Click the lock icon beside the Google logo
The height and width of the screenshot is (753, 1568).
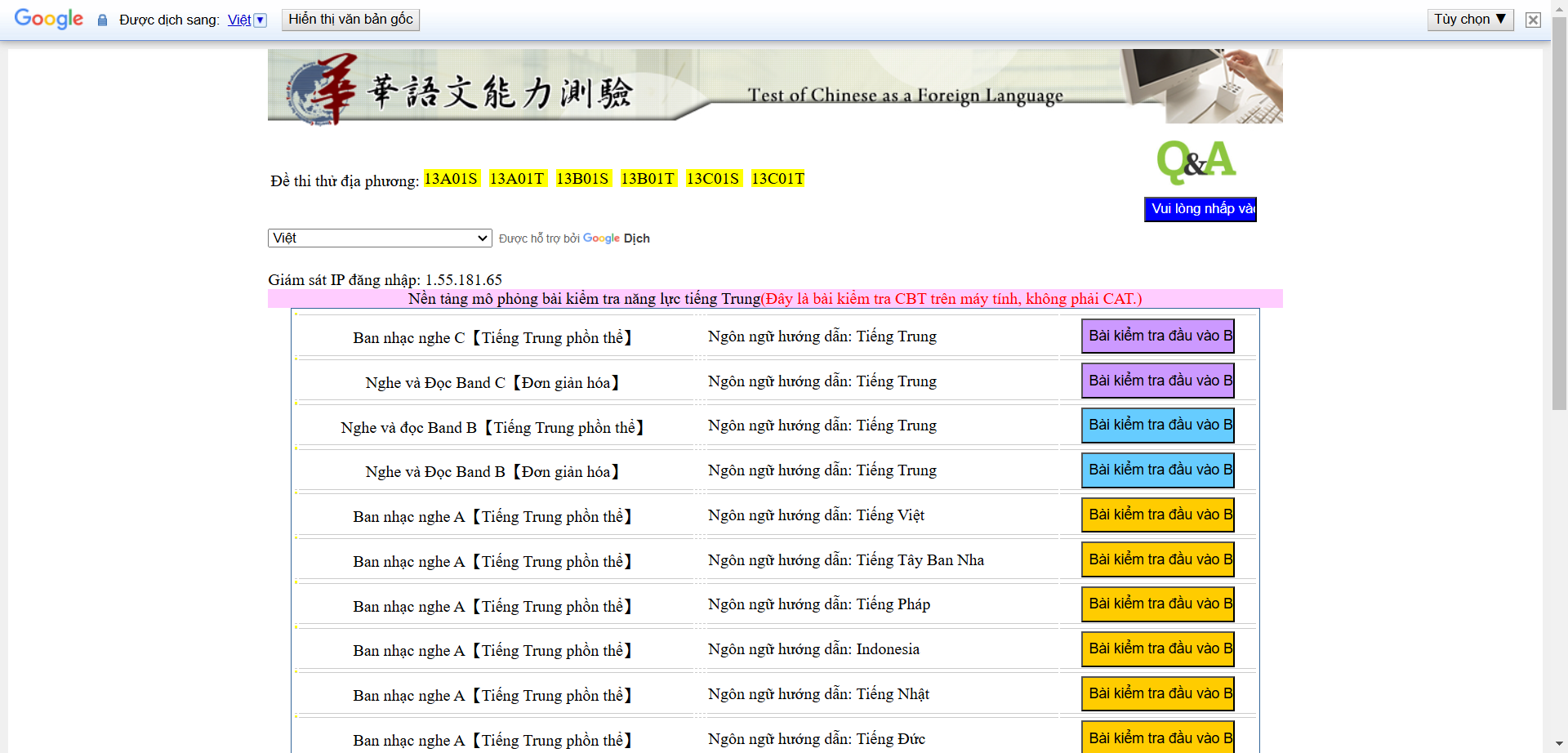pos(102,20)
